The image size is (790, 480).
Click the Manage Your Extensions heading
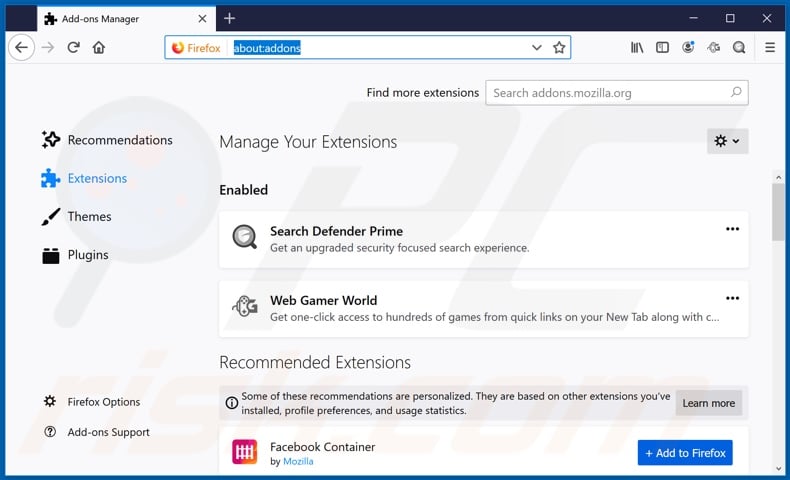pyautogui.click(x=308, y=142)
